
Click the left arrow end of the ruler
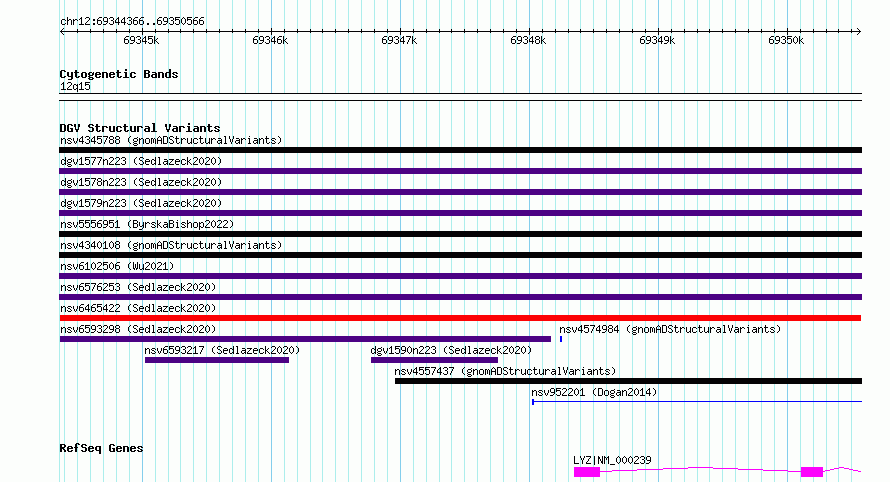pyautogui.click(x=62, y=32)
